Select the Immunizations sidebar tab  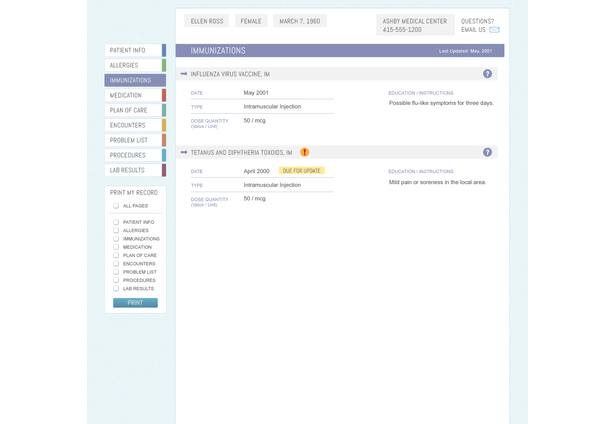(135, 80)
